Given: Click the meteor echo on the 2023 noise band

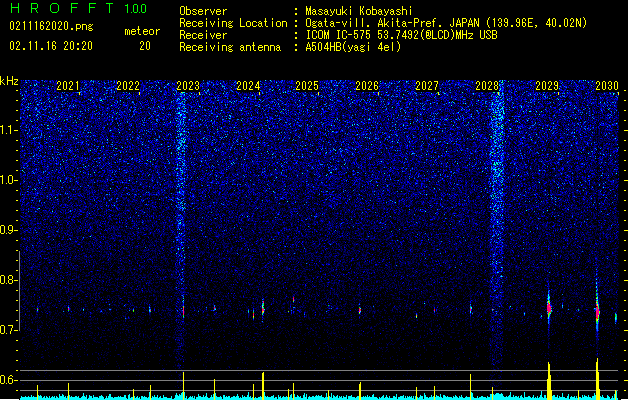Looking at the screenshot, I should pyautogui.click(x=183, y=311).
